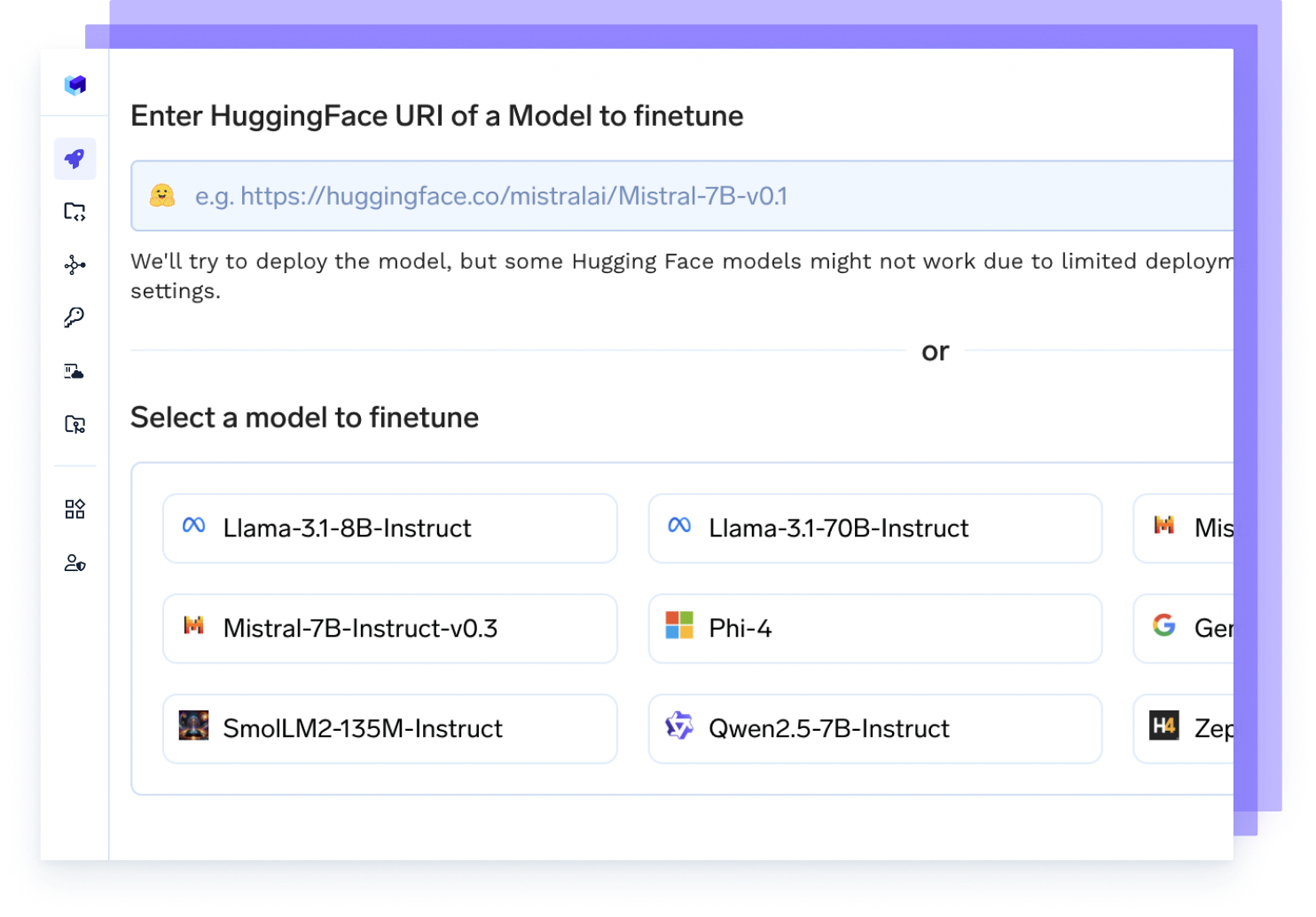Click the app logo in the sidebar
Screen dimensions: 1316x917
(75, 84)
